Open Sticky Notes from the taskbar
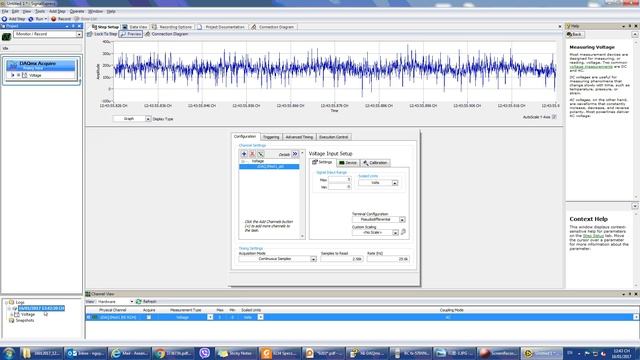The height and width of the screenshot is (360, 640). pos(236,353)
